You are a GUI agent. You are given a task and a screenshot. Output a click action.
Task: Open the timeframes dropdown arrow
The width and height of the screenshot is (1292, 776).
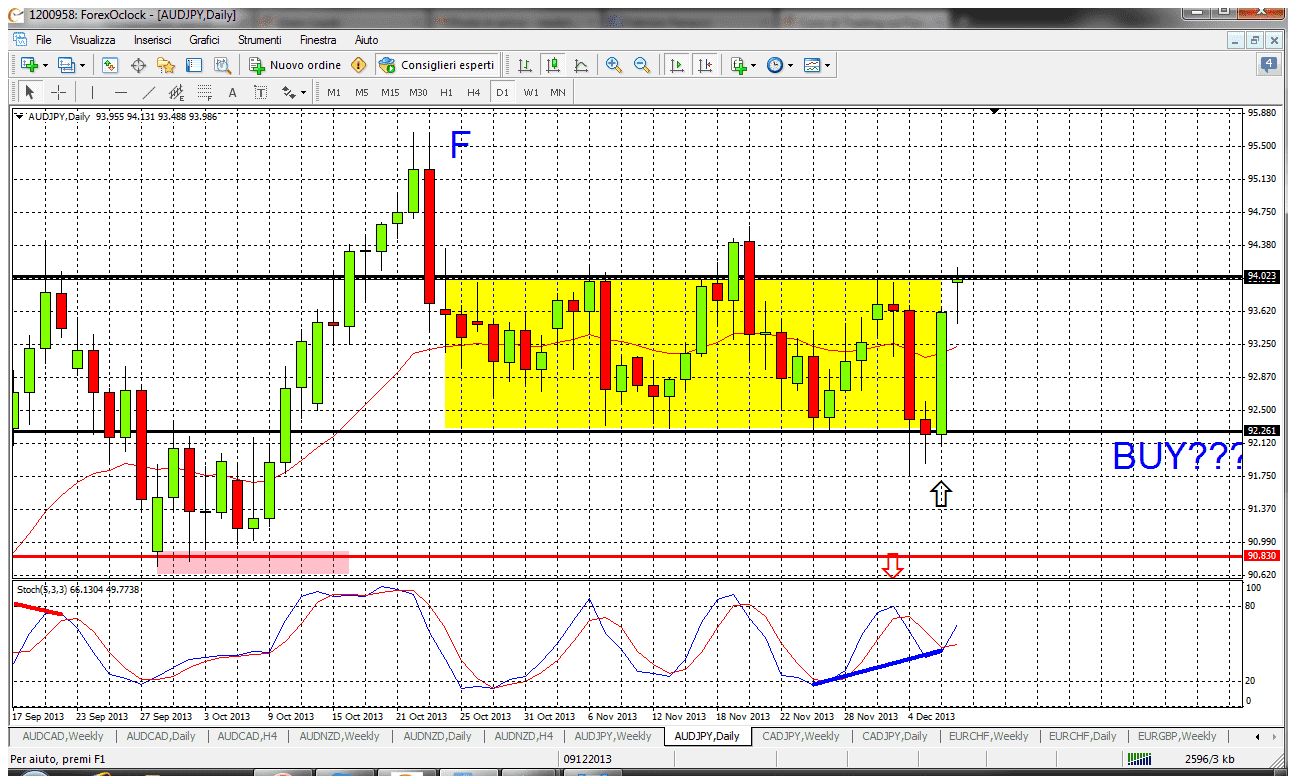tap(790, 64)
